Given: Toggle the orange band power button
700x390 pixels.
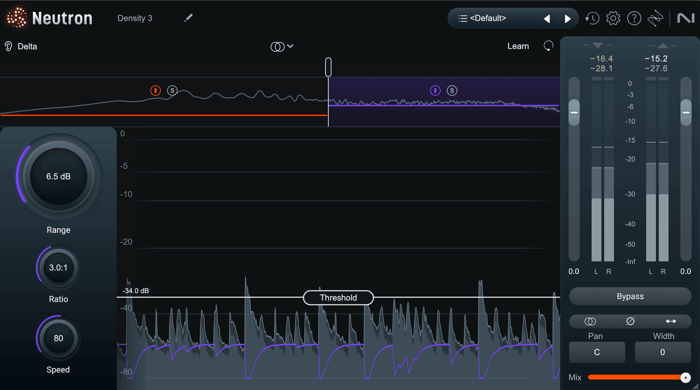Looking at the screenshot, I should (155, 91).
